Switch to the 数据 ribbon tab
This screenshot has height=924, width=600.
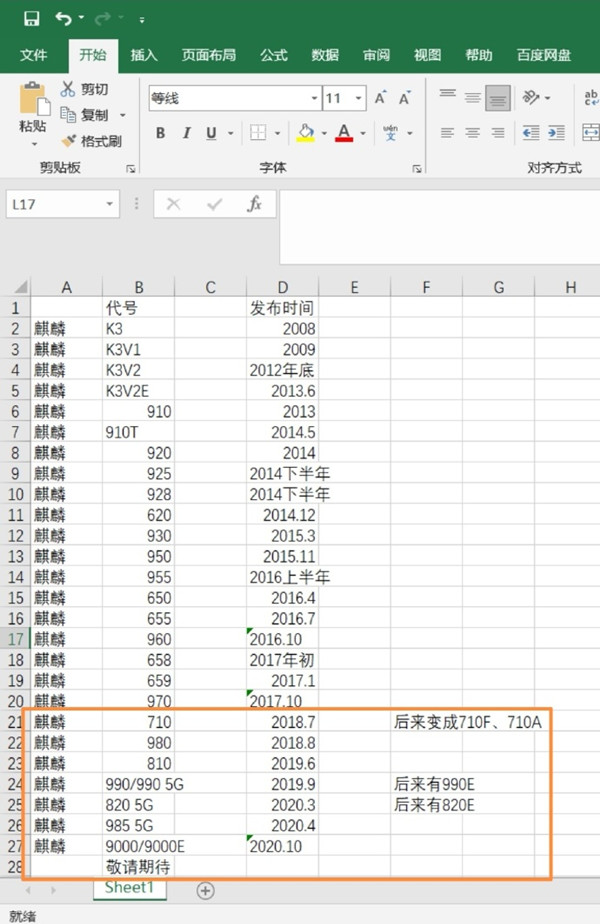click(325, 55)
